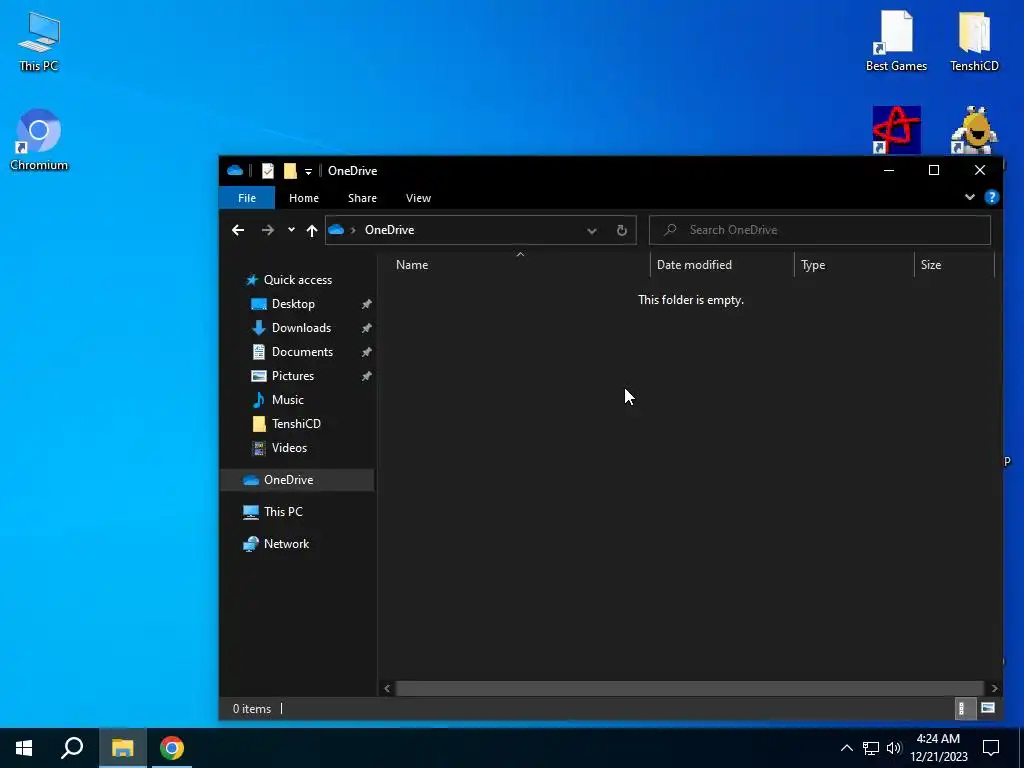
Task: Open Music in navigation pane
Action: pos(287,400)
